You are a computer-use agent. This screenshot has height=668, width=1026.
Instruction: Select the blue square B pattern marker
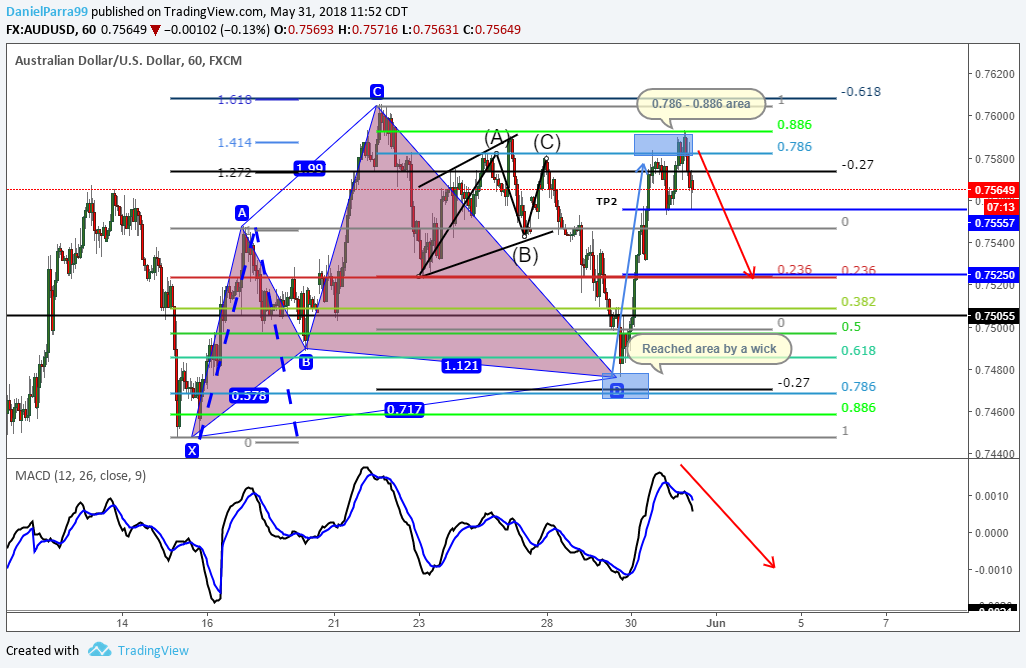point(306,361)
